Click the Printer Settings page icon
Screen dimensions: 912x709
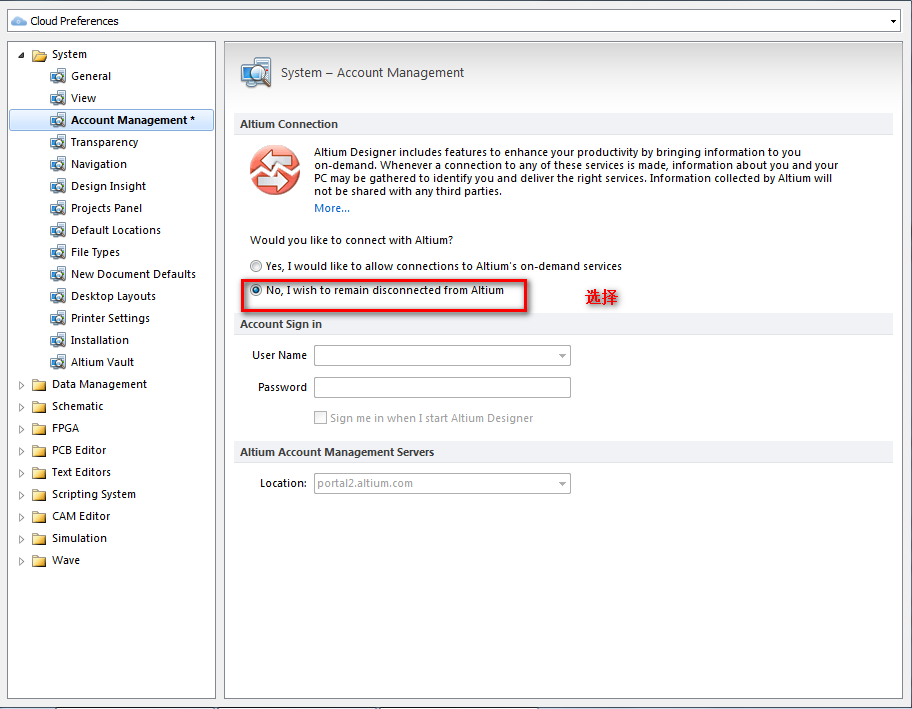tap(58, 318)
